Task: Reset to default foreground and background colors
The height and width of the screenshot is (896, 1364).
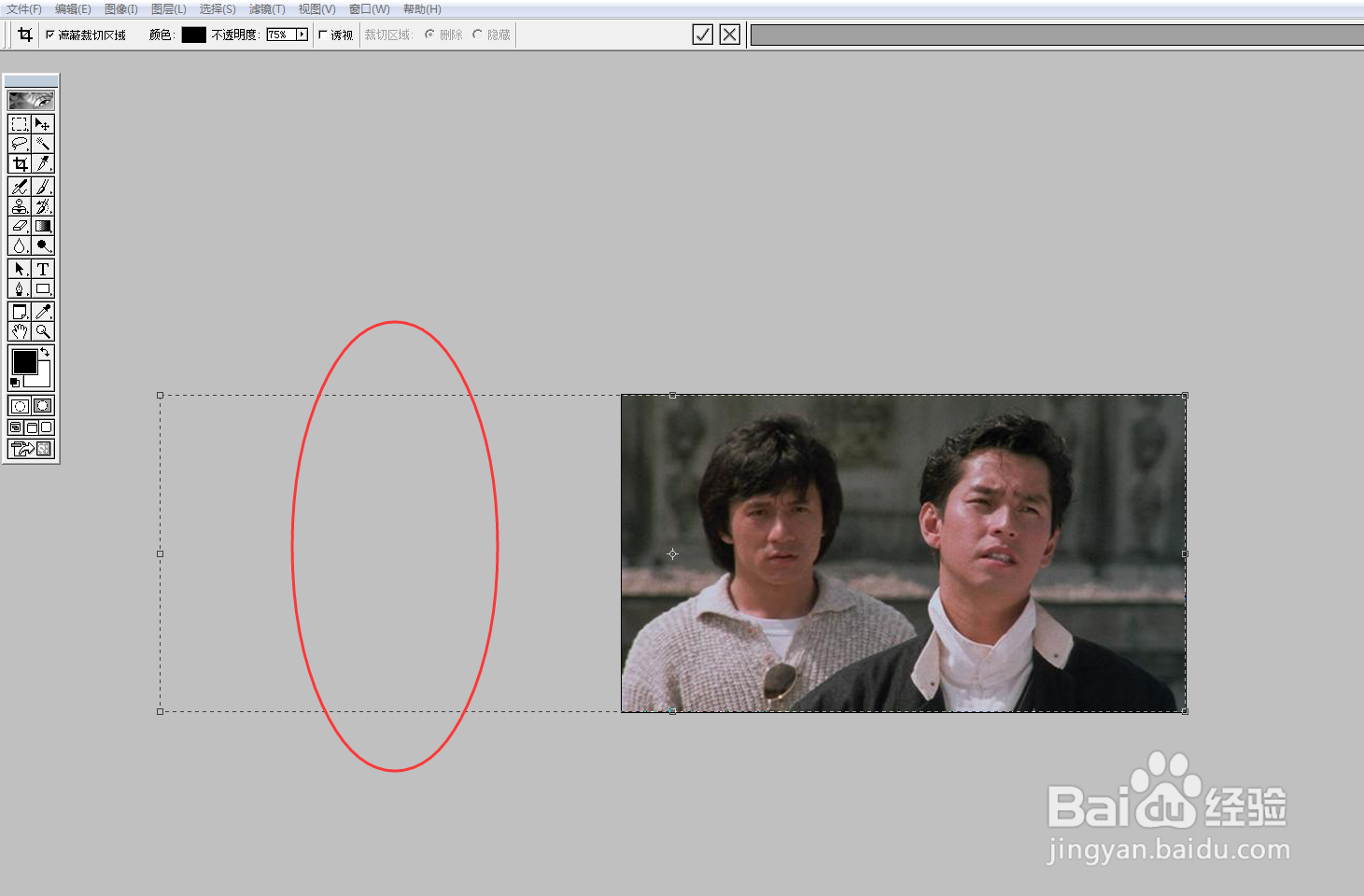Action: point(14,383)
